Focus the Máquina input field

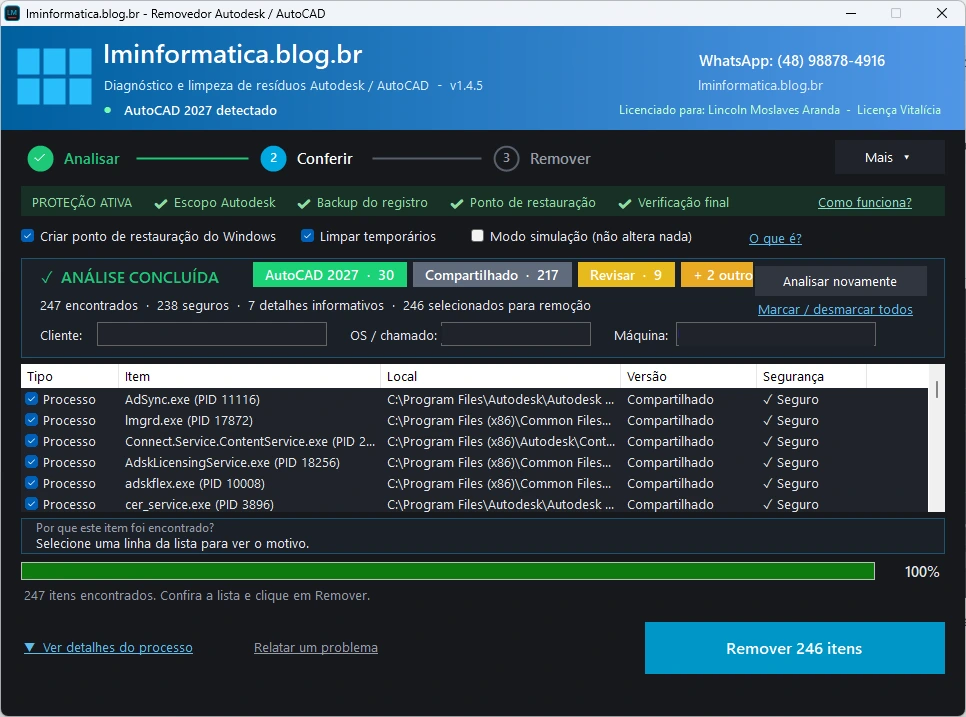[776, 334]
